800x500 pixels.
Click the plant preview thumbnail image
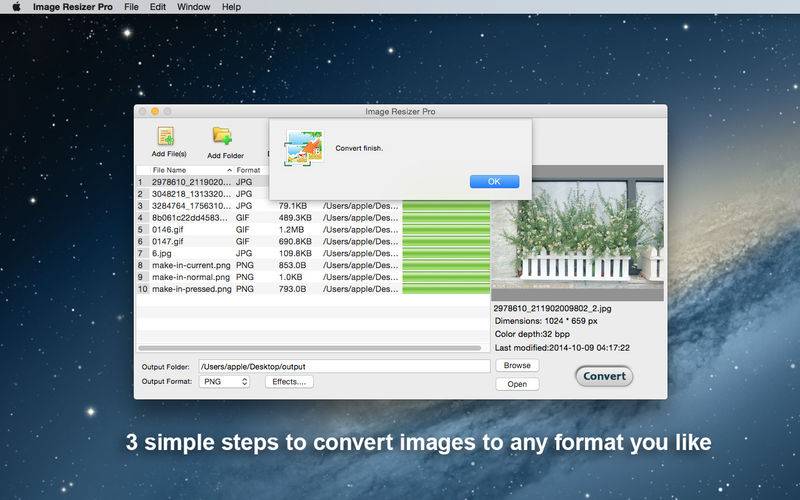[x=578, y=233]
